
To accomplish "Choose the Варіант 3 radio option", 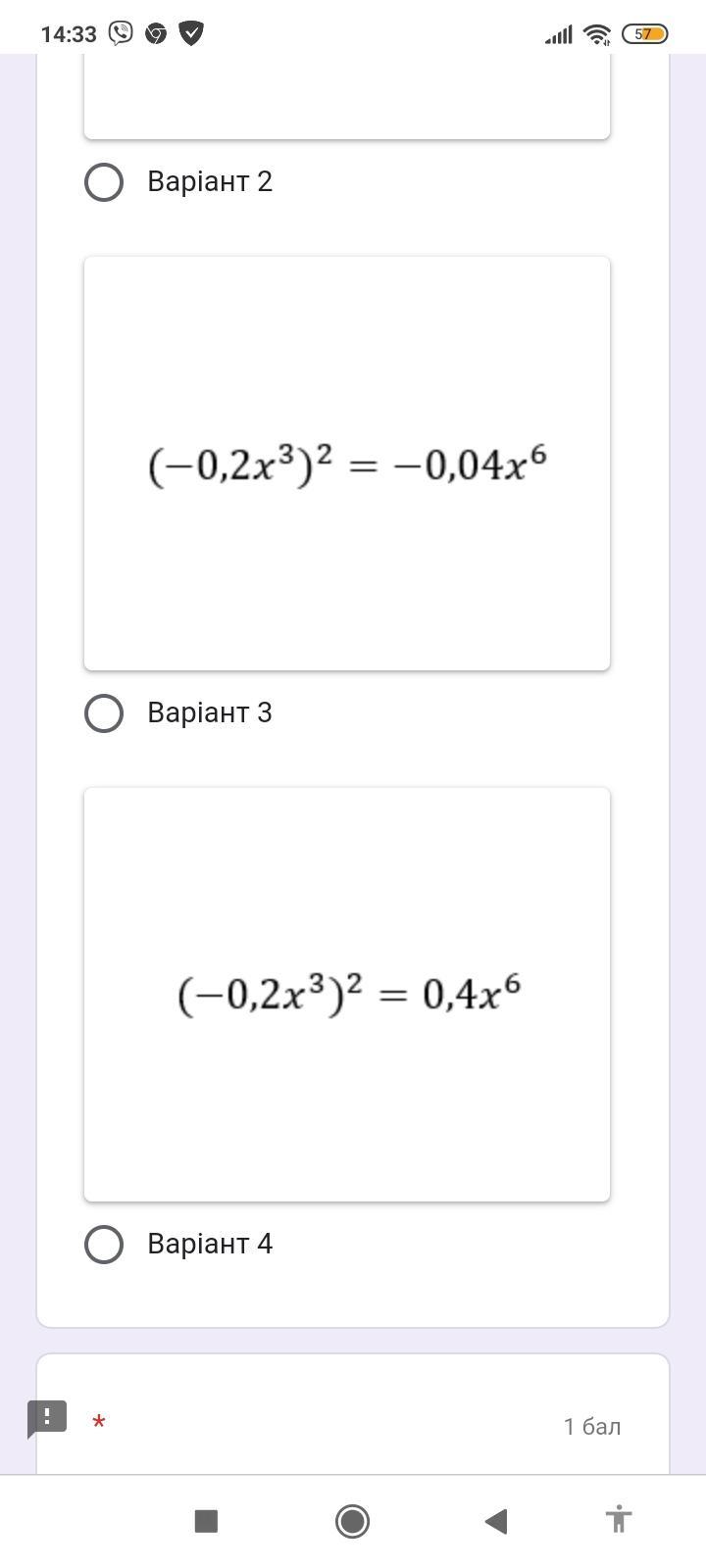I will click(104, 713).
